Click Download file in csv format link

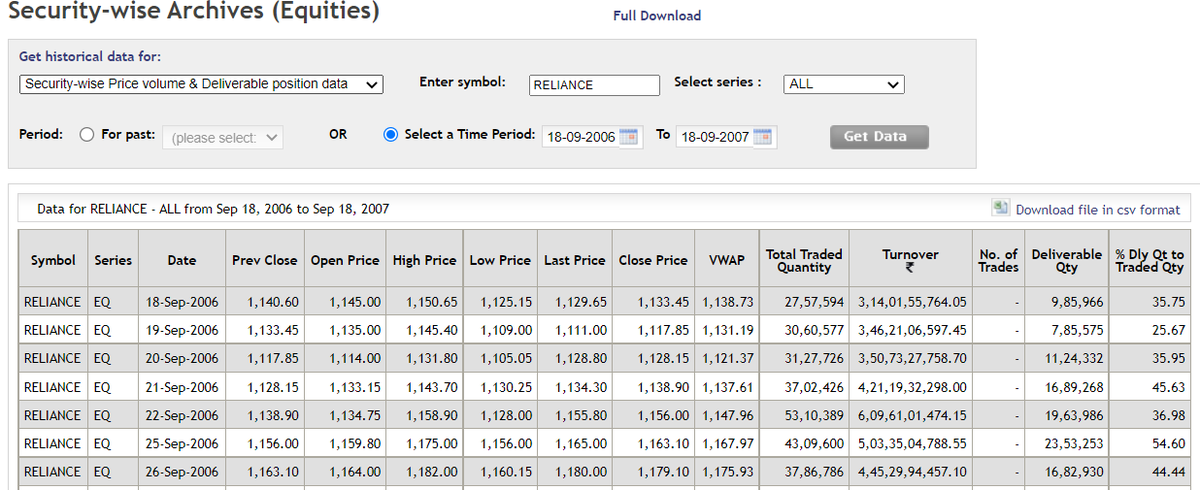click(1098, 210)
